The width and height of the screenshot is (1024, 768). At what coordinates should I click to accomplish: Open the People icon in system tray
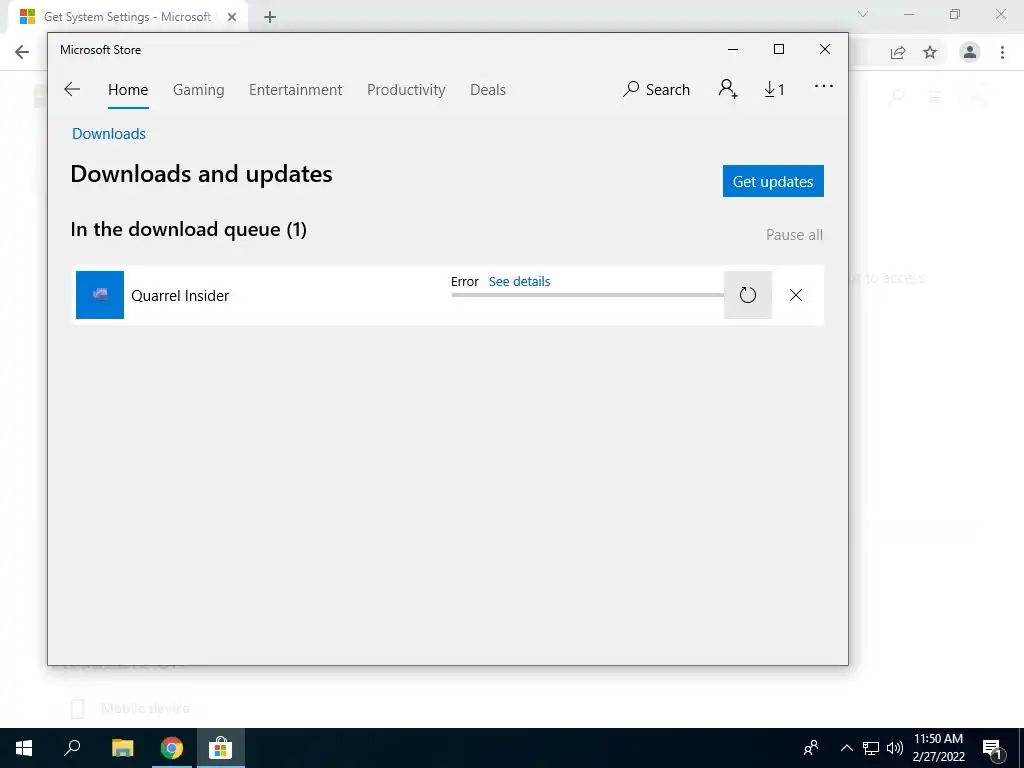coord(811,748)
